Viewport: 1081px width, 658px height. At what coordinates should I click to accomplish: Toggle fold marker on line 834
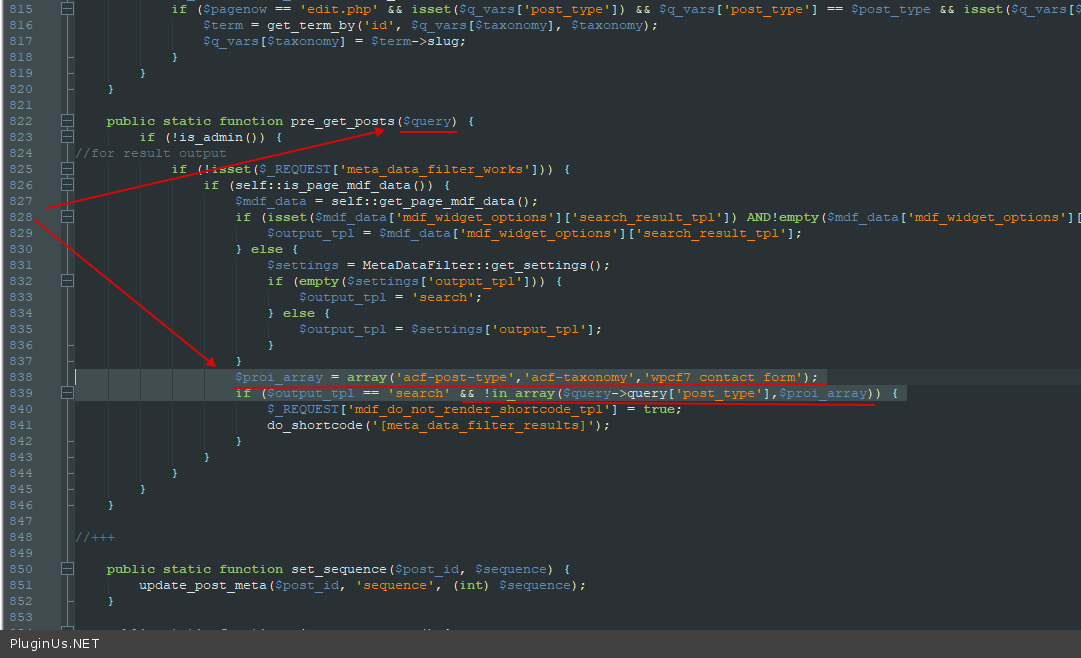[x=67, y=313]
